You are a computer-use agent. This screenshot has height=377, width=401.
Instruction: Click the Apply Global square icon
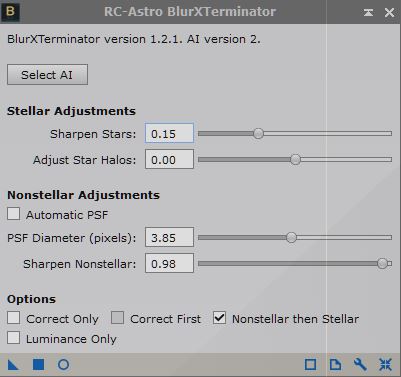click(x=38, y=365)
